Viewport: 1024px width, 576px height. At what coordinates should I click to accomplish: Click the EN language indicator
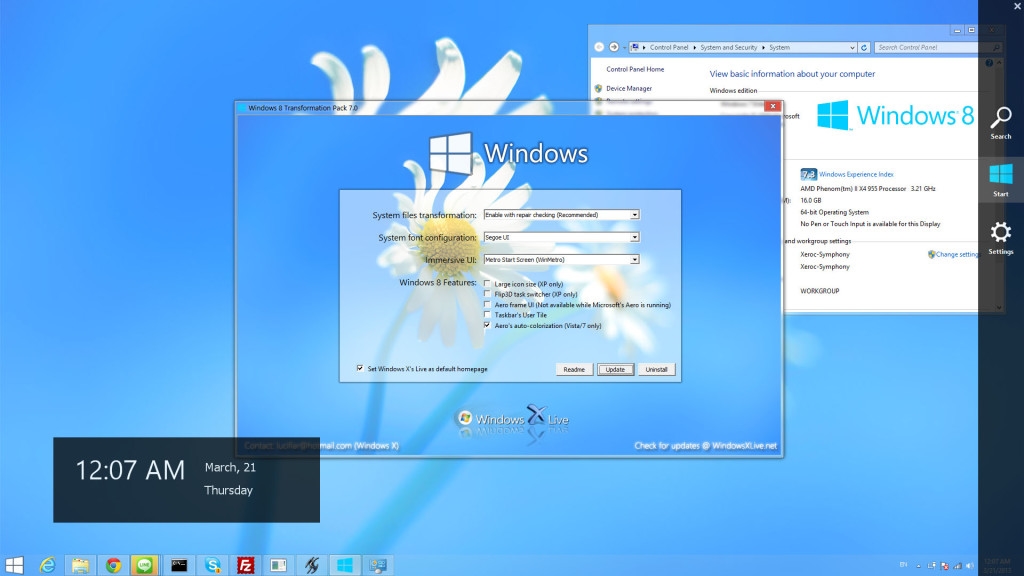tap(903, 565)
